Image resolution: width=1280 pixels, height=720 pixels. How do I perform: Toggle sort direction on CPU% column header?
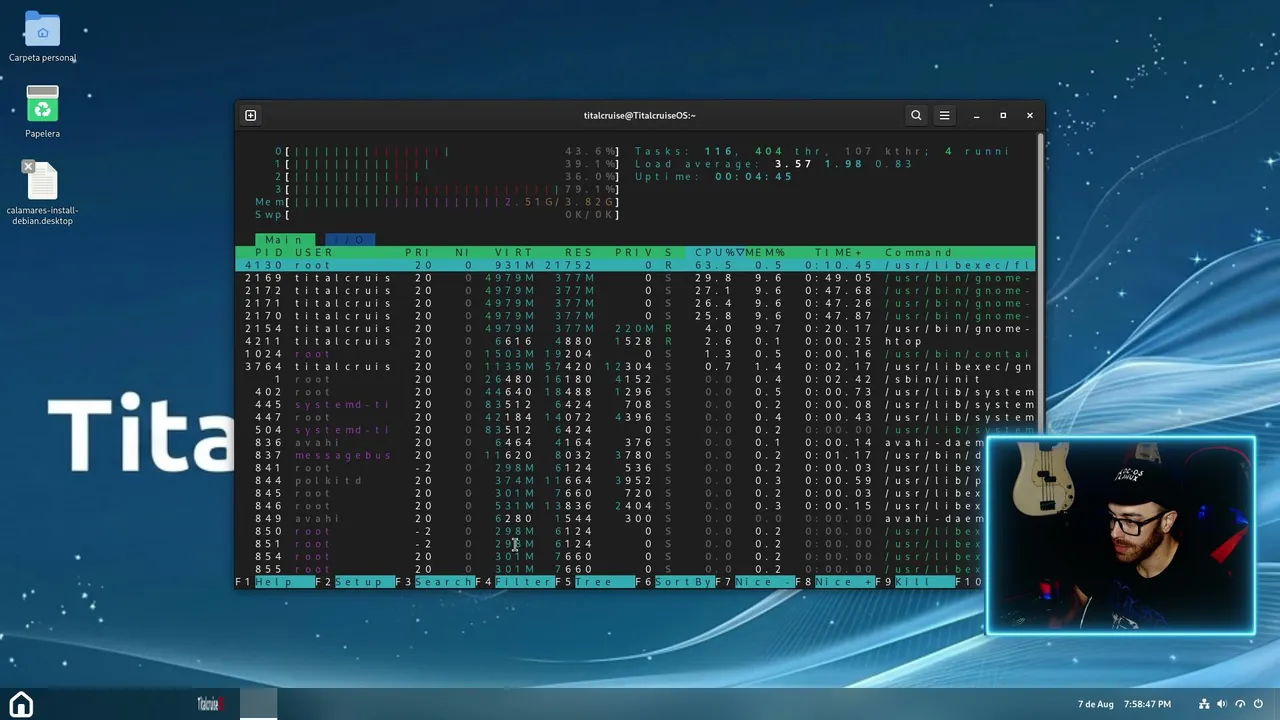719,253
